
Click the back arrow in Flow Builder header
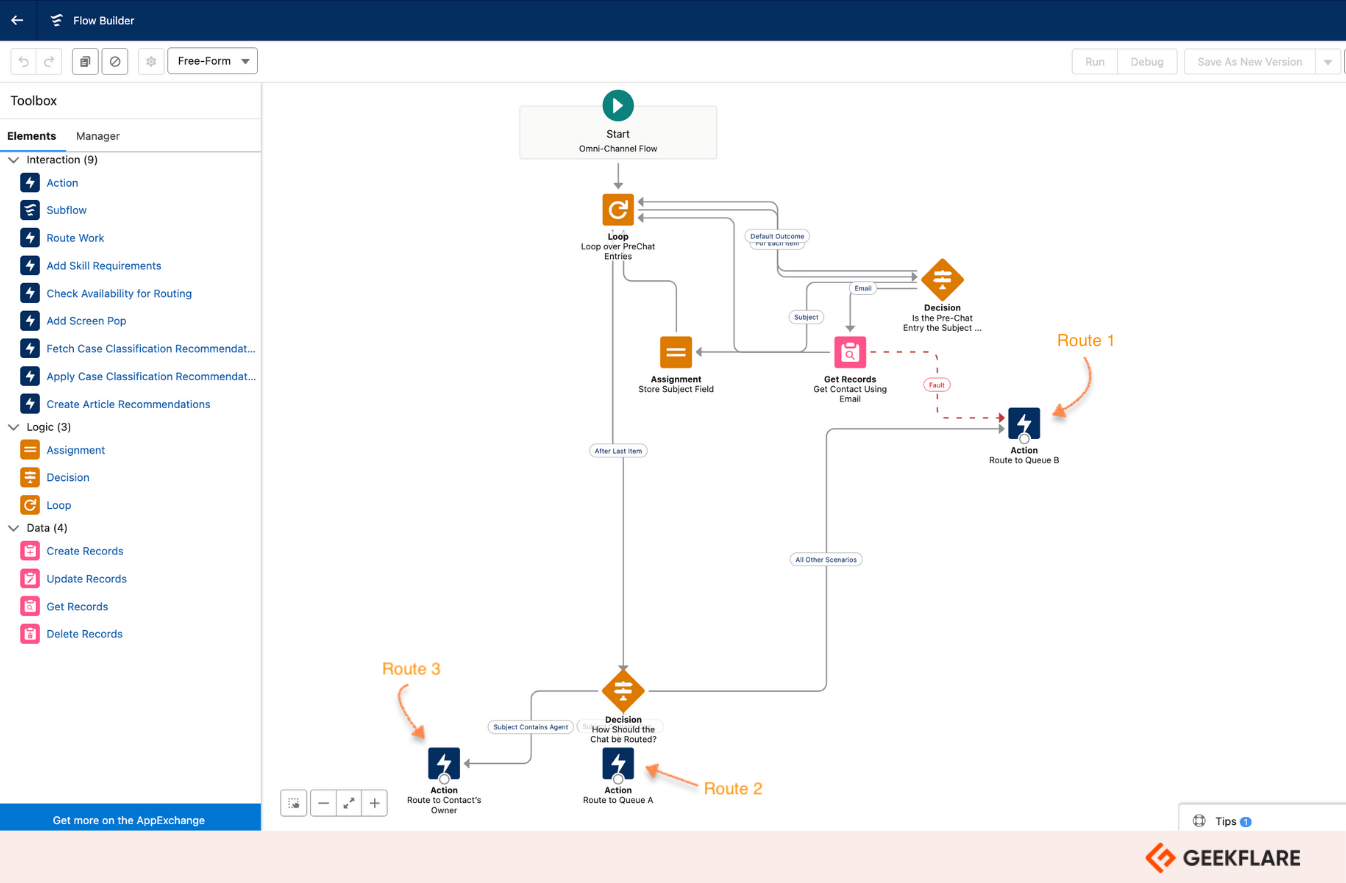click(x=17, y=20)
